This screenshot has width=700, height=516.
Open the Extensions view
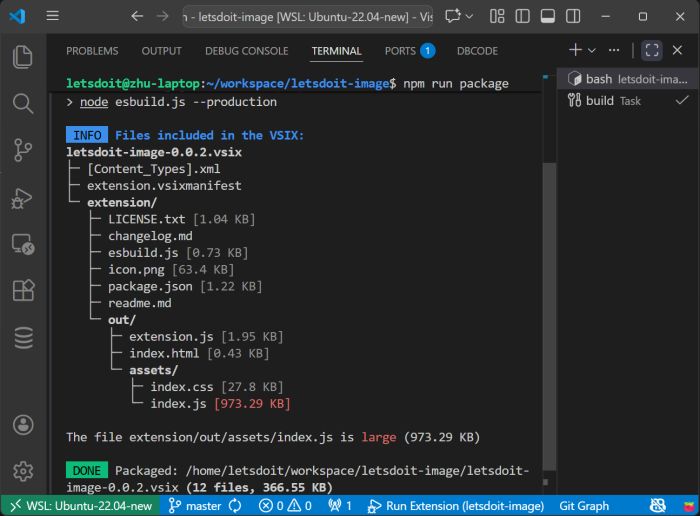click(x=23, y=291)
